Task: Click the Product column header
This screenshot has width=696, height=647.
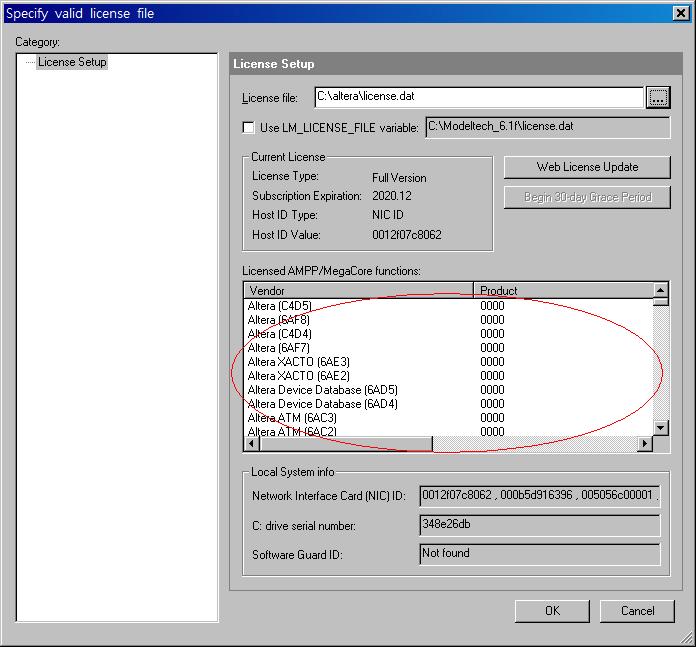Action: pyautogui.click(x=561, y=291)
